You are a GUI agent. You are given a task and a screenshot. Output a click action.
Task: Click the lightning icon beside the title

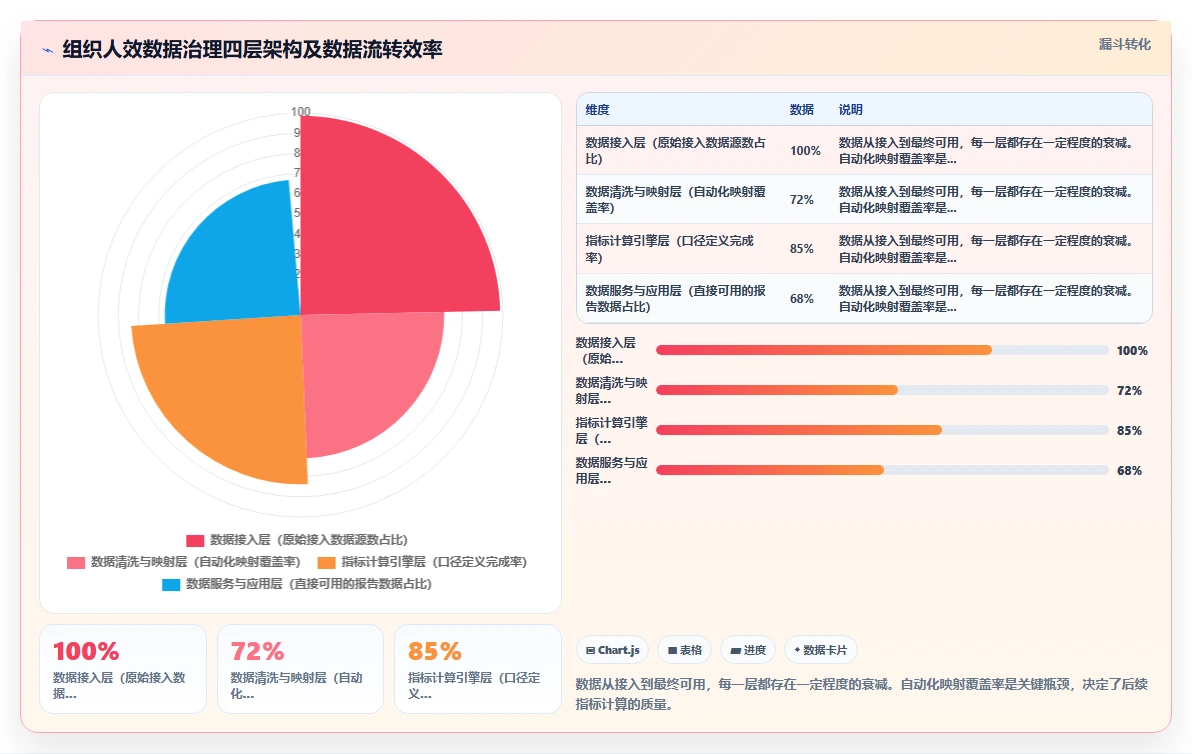coord(48,51)
